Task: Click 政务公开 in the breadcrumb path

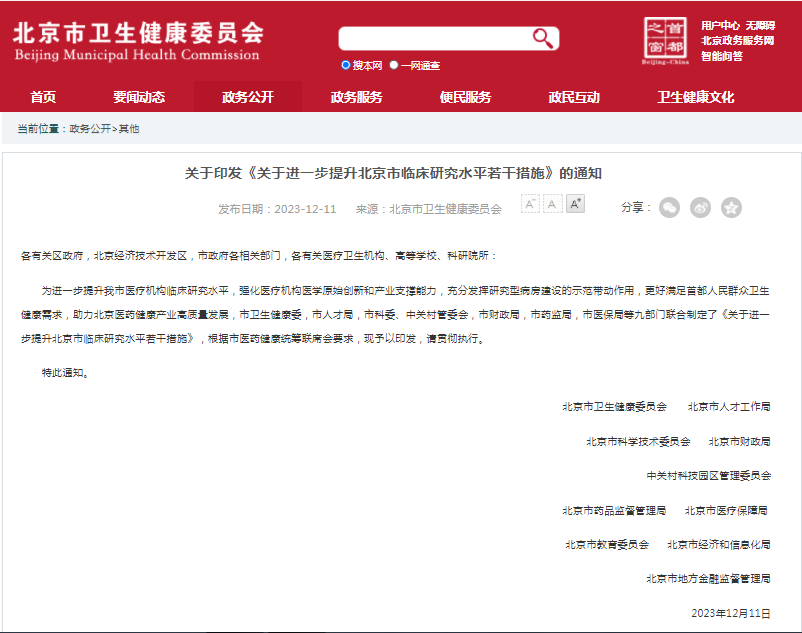Action: (x=90, y=129)
